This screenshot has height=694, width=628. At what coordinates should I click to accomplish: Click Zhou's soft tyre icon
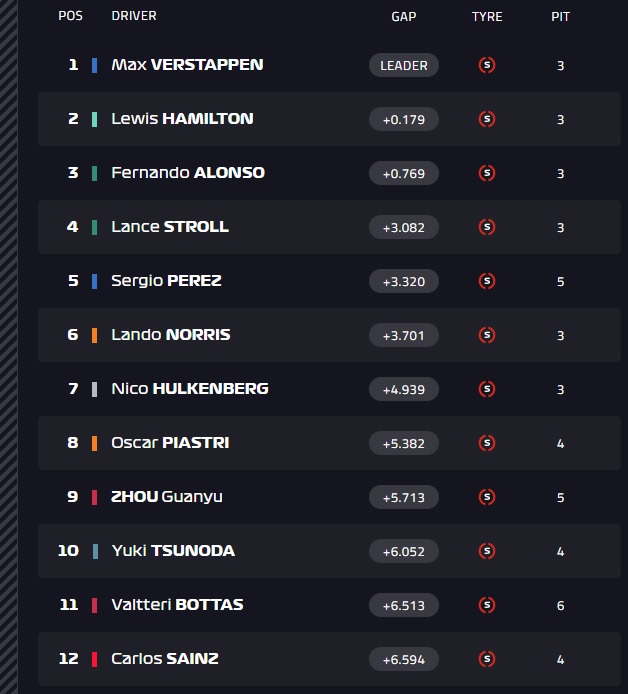(x=487, y=497)
